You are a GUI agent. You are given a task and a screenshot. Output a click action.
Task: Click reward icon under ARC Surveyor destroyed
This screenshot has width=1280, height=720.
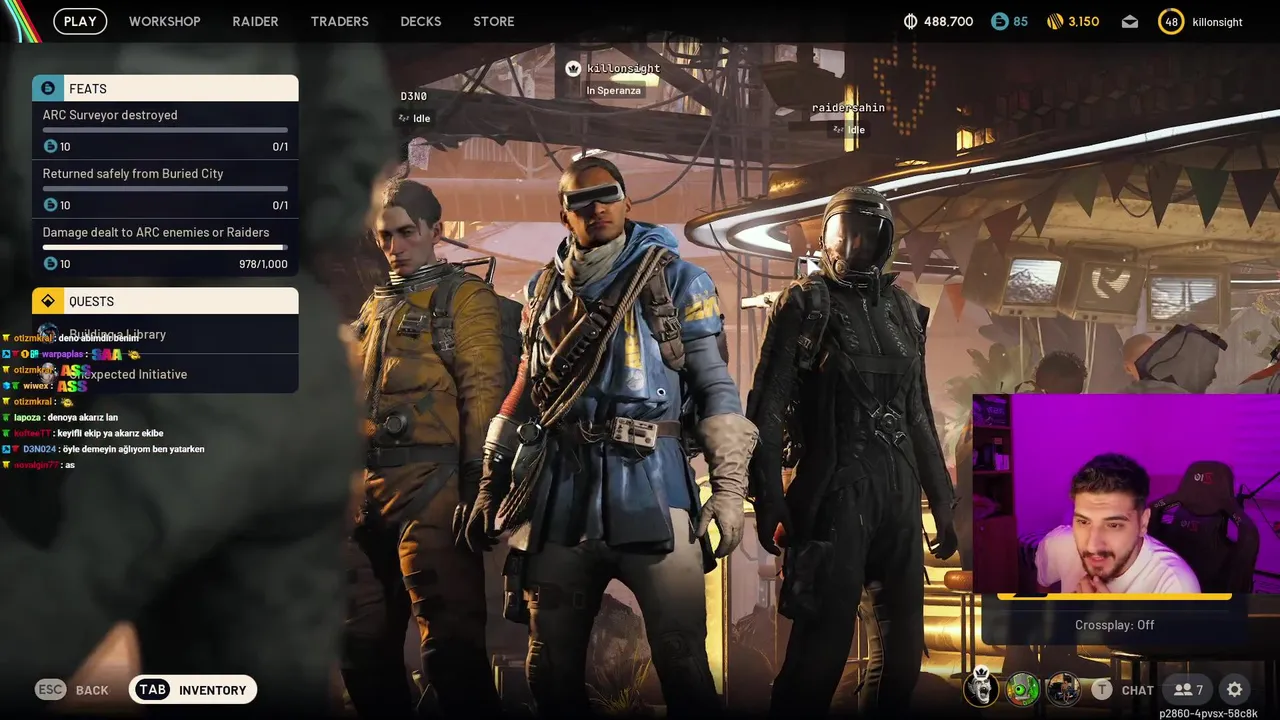point(51,146)
